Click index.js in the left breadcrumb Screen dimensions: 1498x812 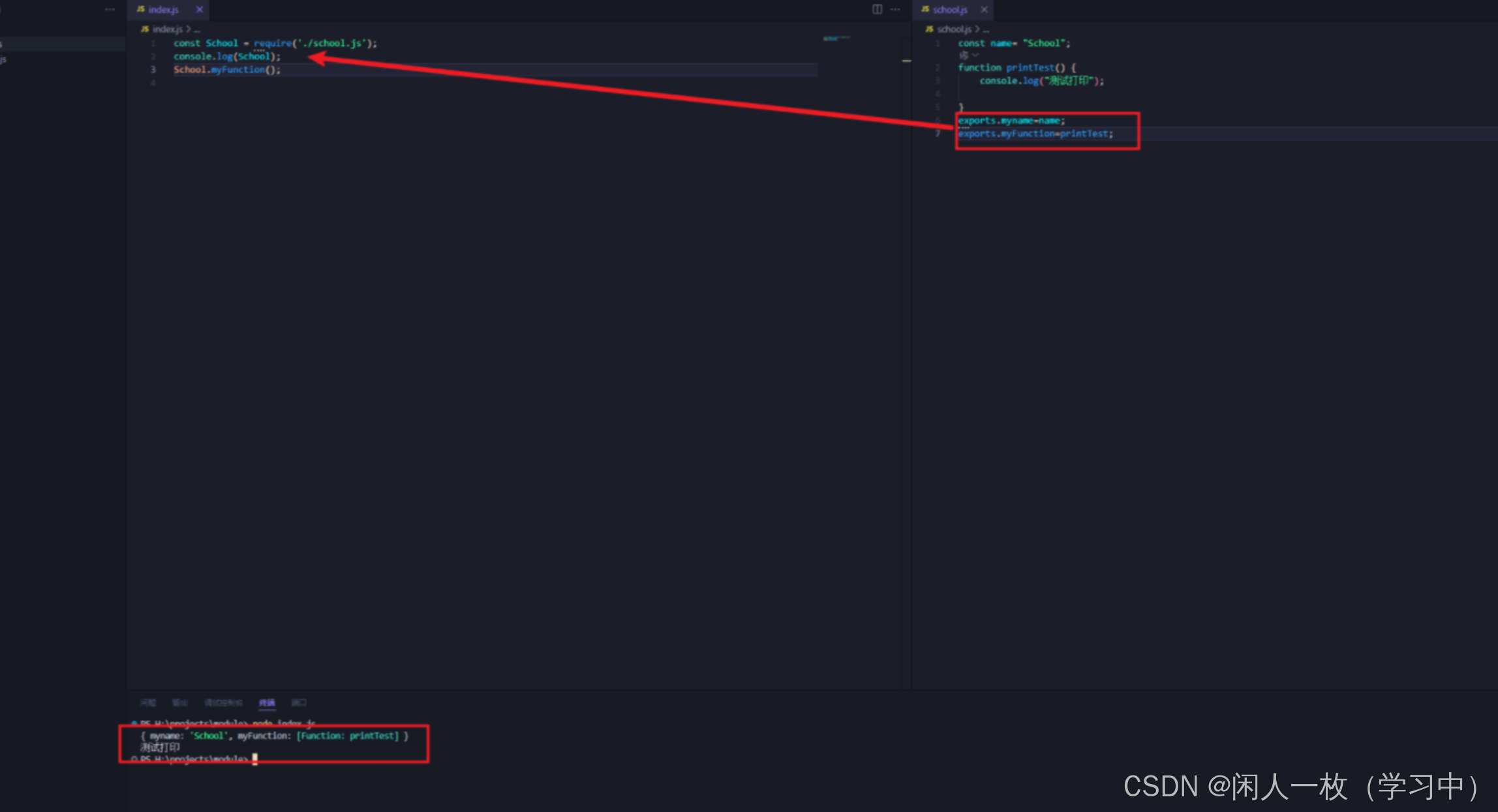coord(167,29)
